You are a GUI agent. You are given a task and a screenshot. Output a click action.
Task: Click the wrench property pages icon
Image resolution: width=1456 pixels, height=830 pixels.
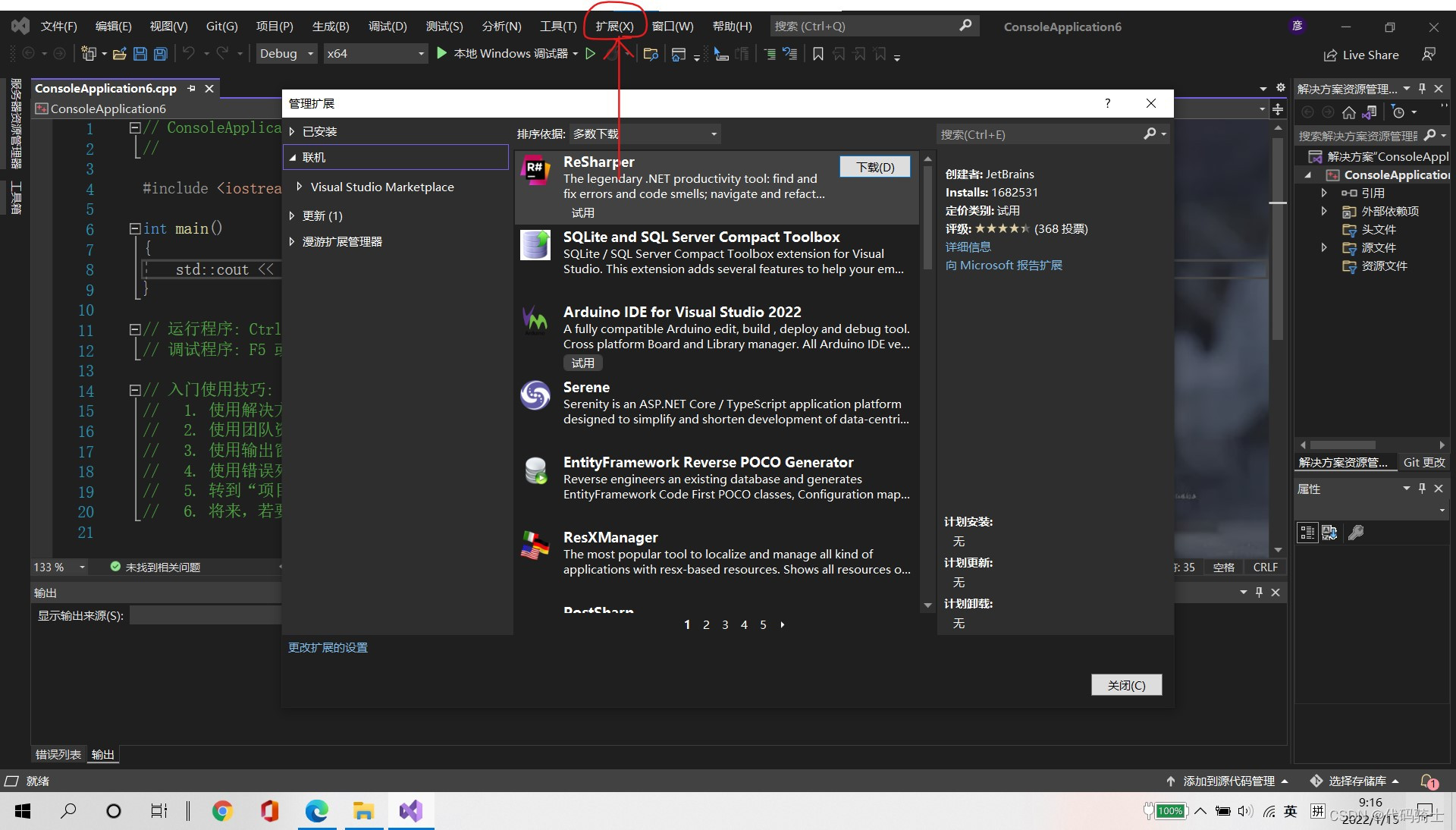click(x=1356, y=533)
